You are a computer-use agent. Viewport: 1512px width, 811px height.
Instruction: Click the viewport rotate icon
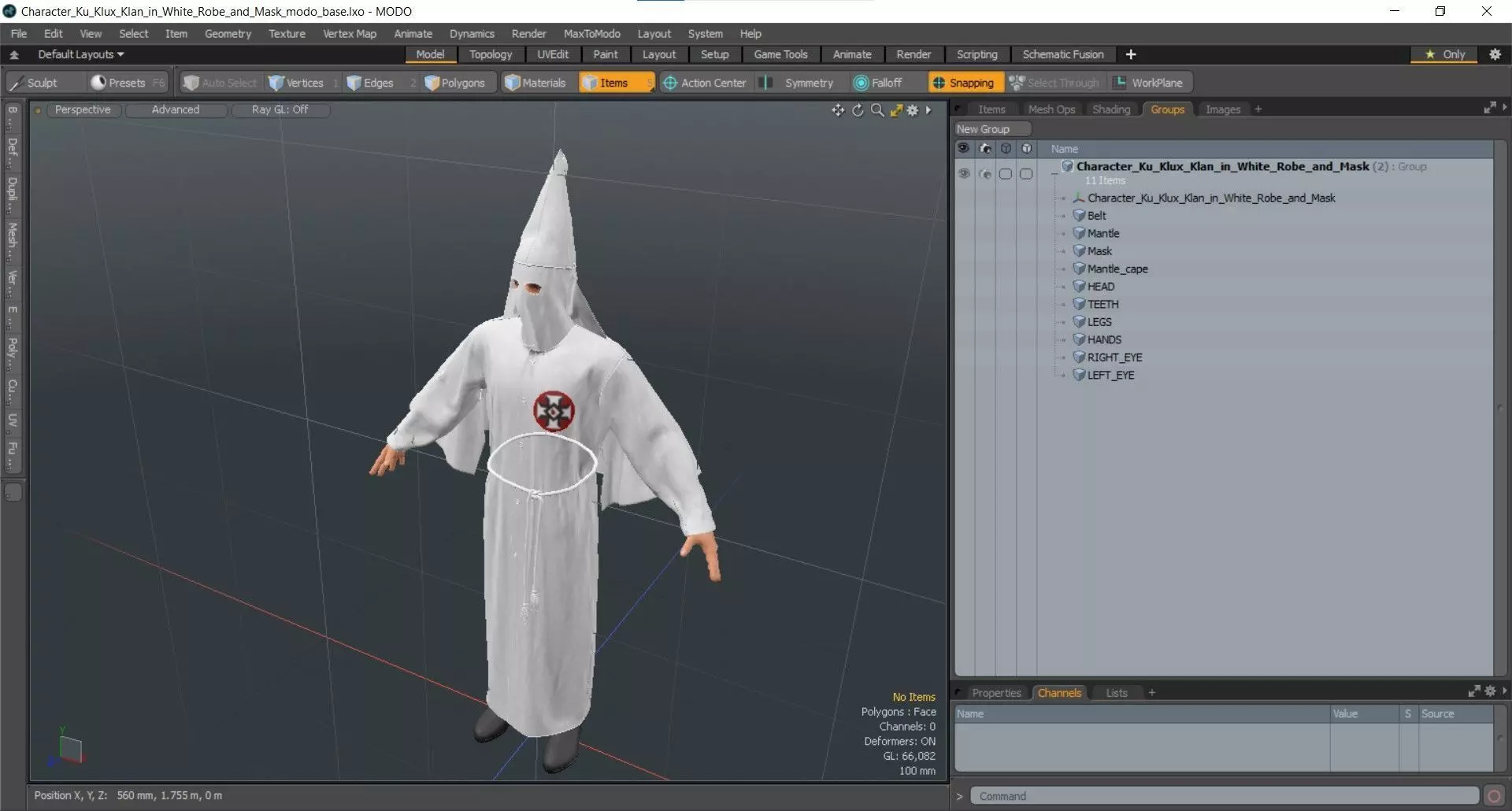(858, 110)
